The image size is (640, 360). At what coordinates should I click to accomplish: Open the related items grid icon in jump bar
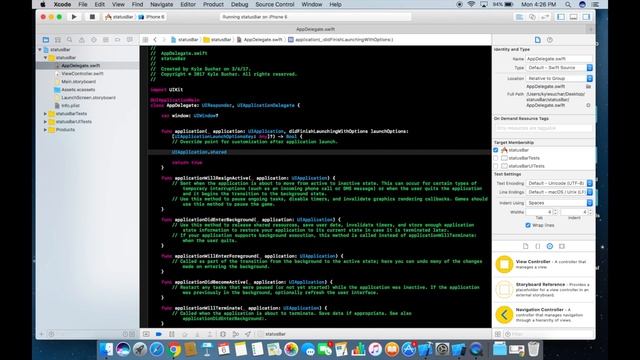[145, 40]
